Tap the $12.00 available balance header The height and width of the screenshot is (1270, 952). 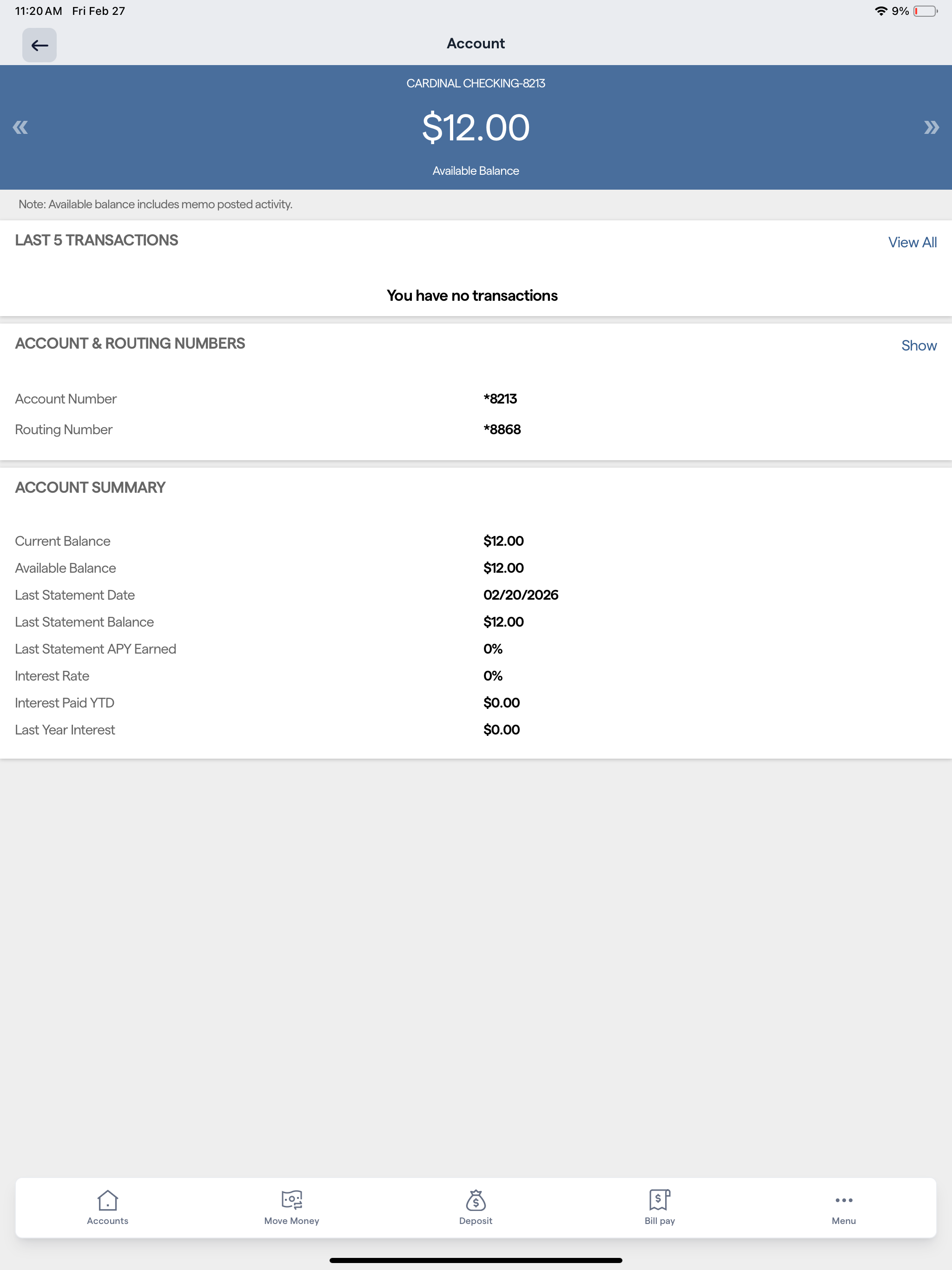point(476,127)
